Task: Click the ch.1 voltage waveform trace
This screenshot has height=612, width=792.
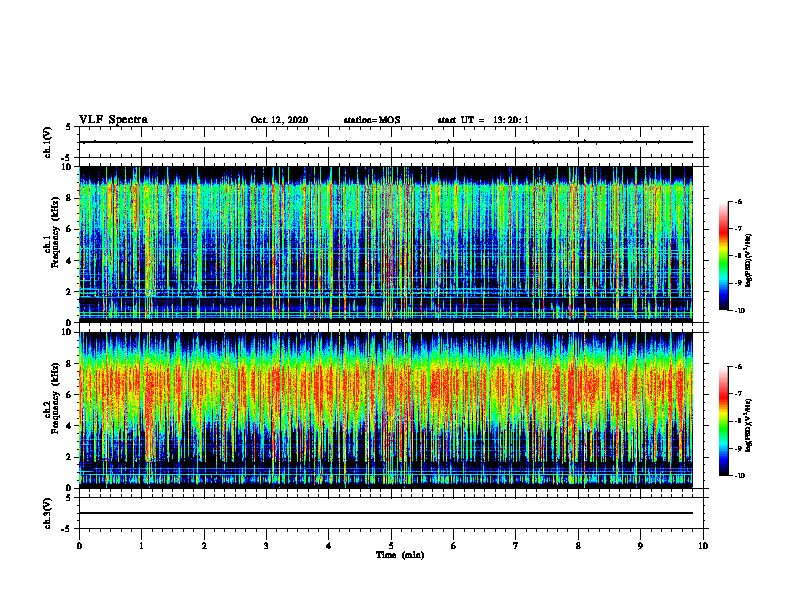Action: coord(386,142)
